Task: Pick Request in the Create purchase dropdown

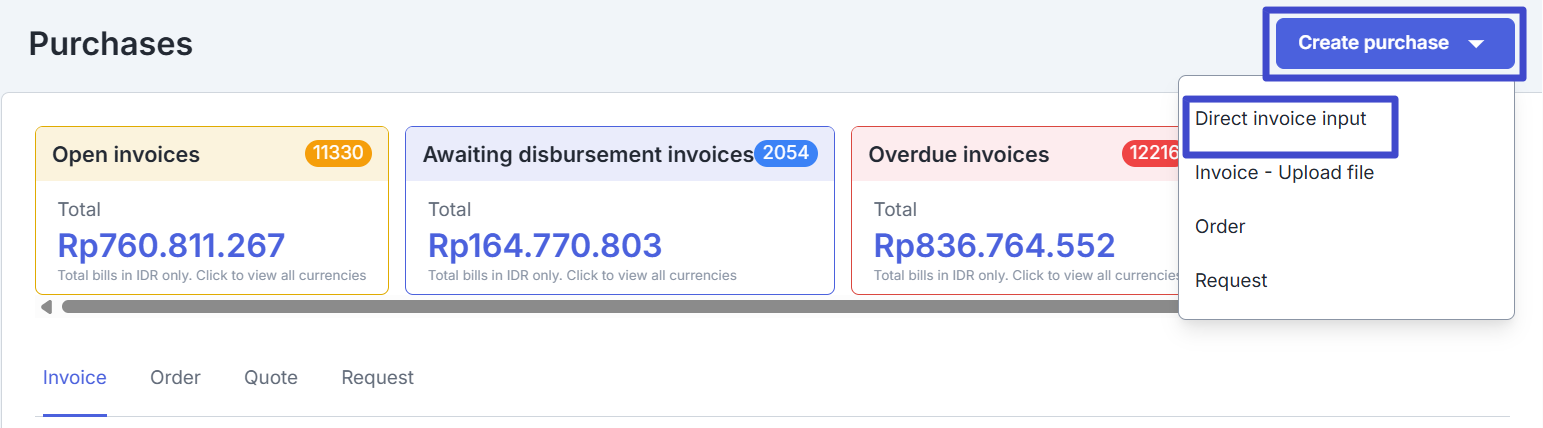Action: coord(1231,281)
